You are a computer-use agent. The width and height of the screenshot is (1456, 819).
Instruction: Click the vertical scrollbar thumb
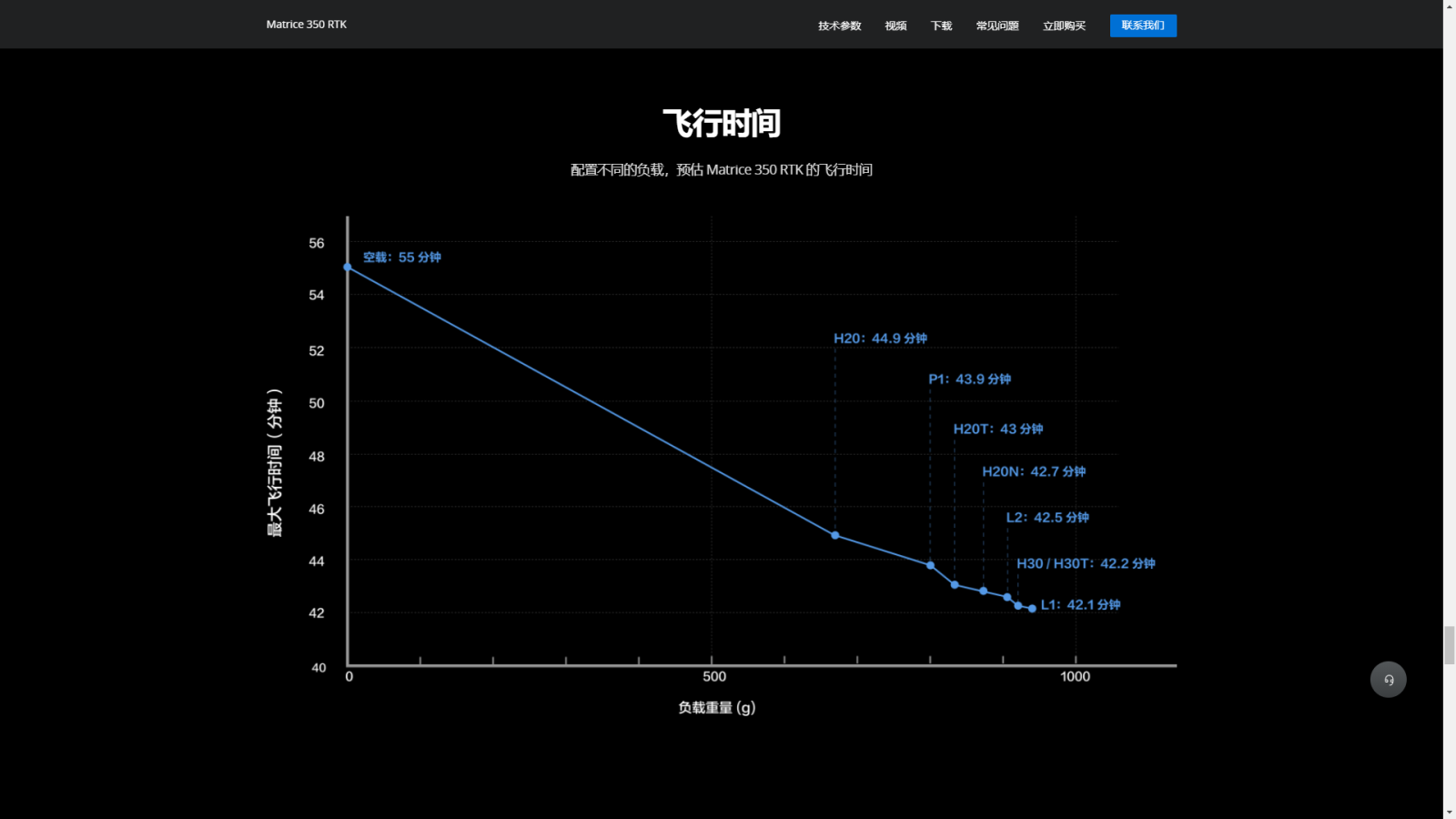pyautogui.click(x=1450, y=645)
